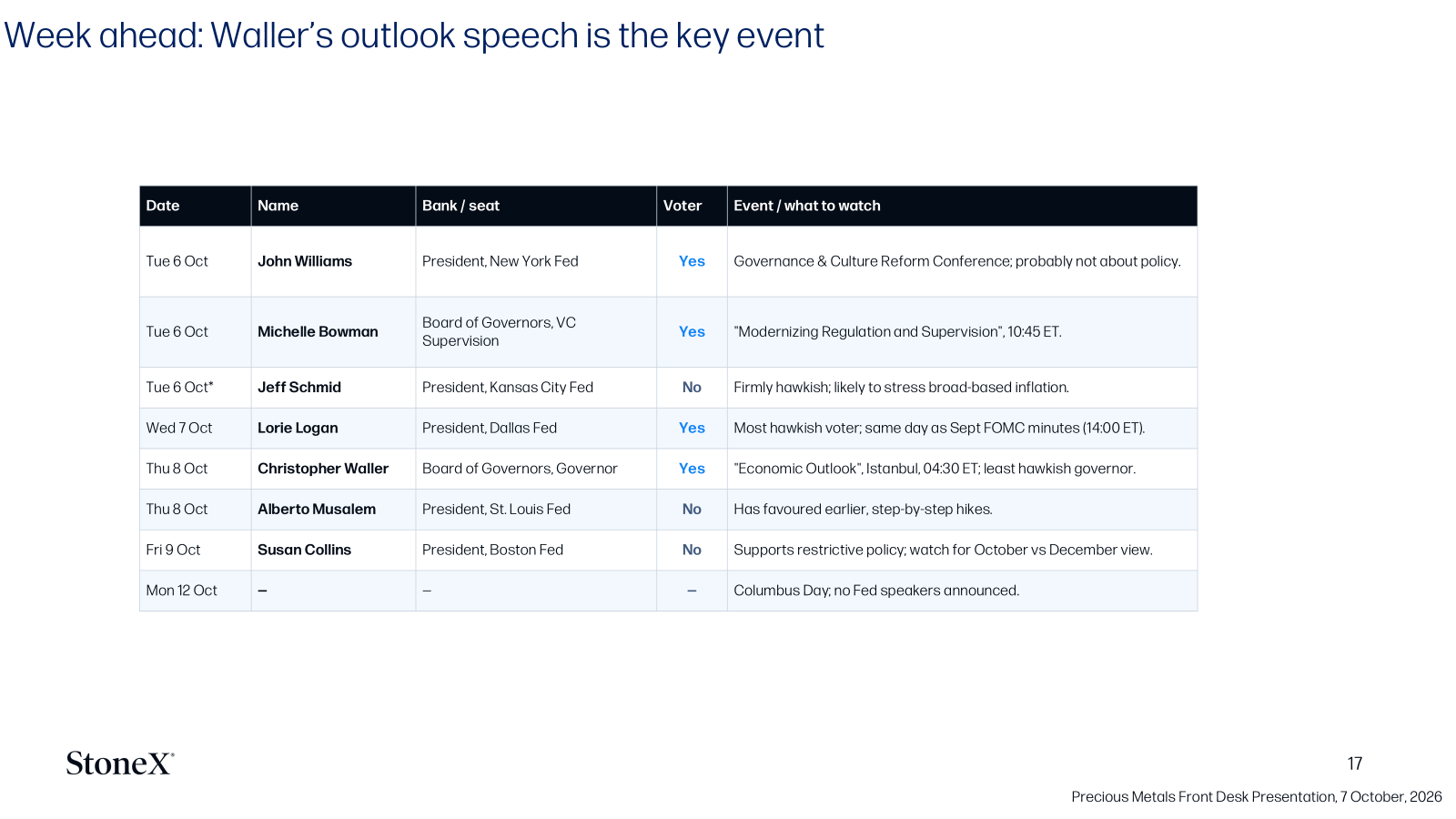
Task: Click 'Yes' voter cell in Christopher Waller row
Action: 692,469
